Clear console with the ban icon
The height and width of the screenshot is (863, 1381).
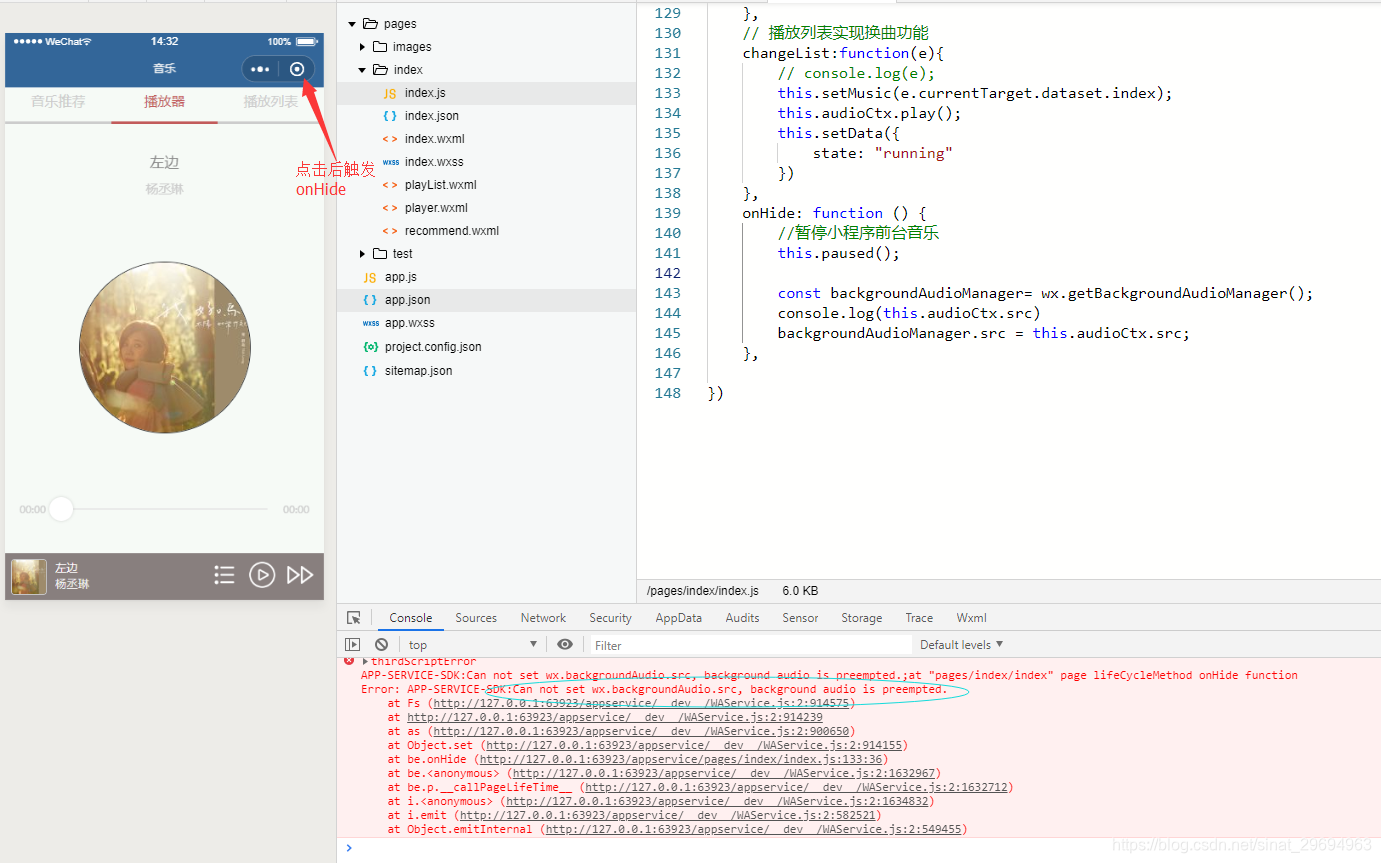(x=381, y=645)
